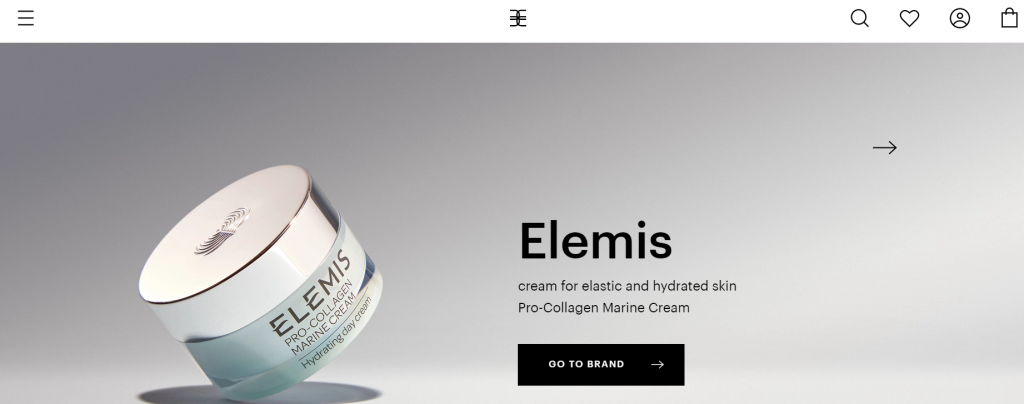Open the shopping bag icon

coord(1010,18)
